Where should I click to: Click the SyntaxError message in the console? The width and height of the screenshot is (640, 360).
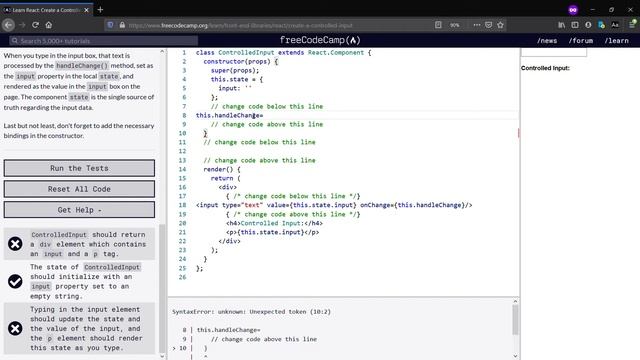coord(251,312)
